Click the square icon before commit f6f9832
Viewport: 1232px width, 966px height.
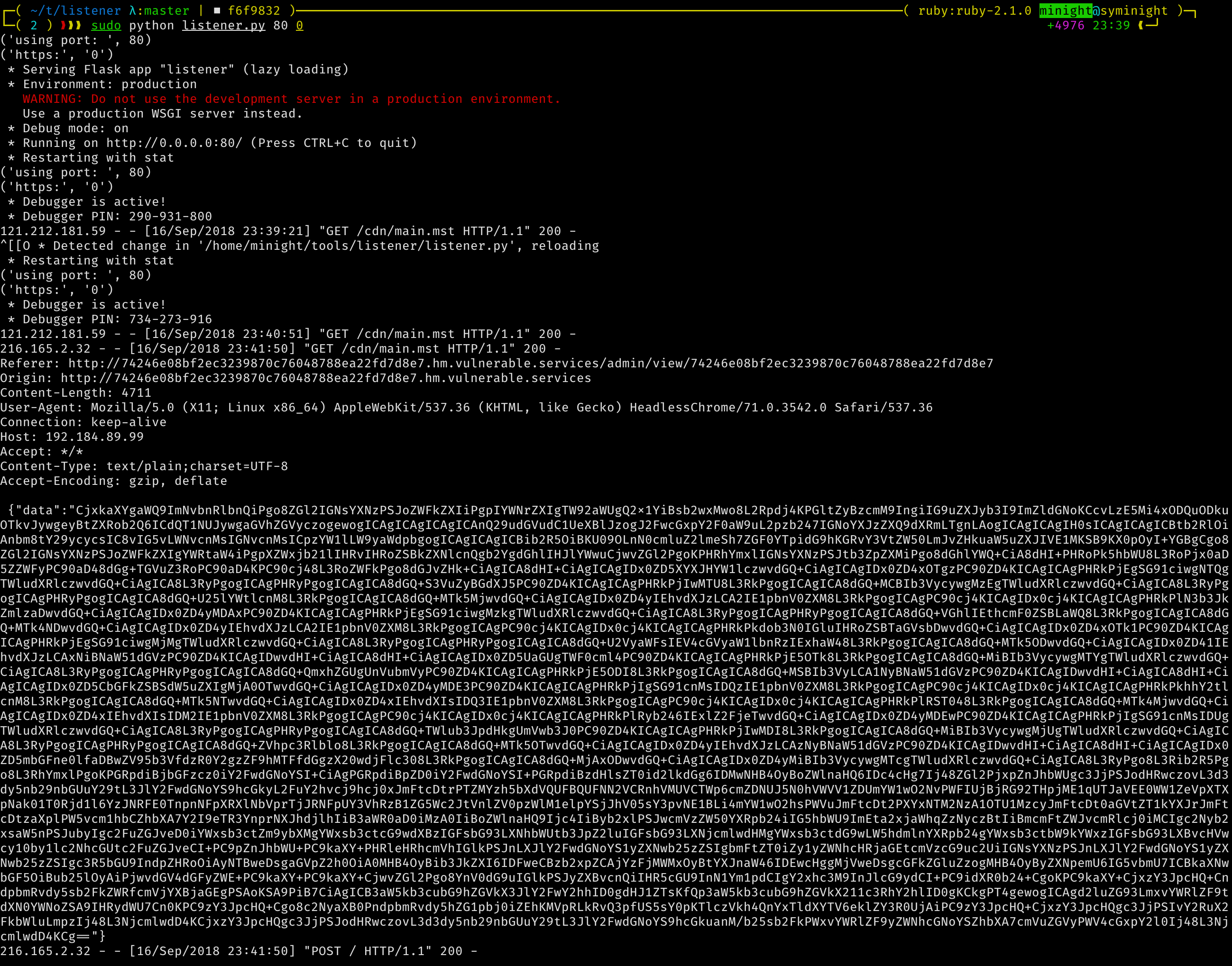(x=217, y=11)
